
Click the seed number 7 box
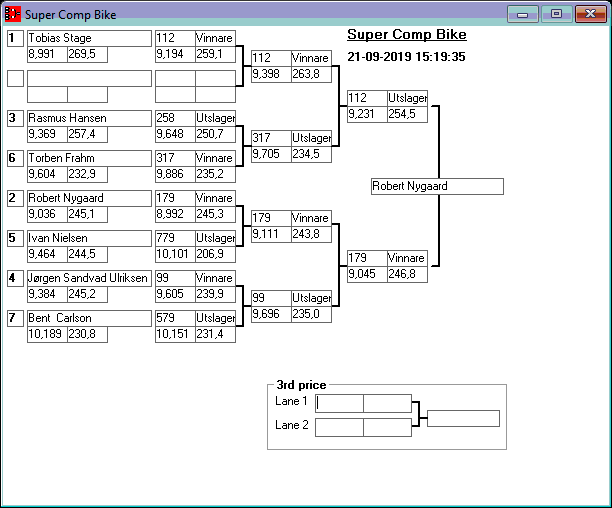[15, 318]
